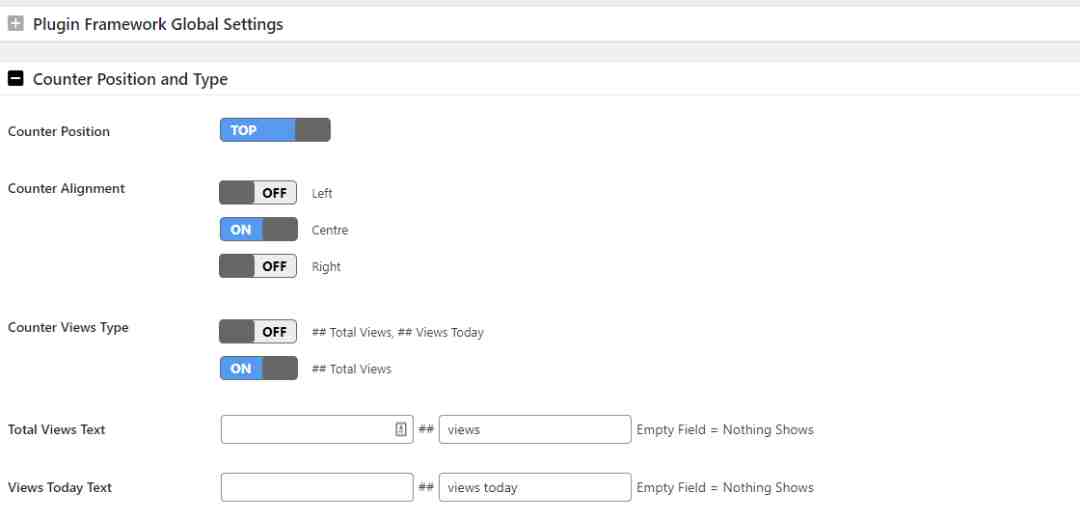Viewport: 1080px width, 520px height.
Task: Click the Left alignment label
Action: click(322, 194)
